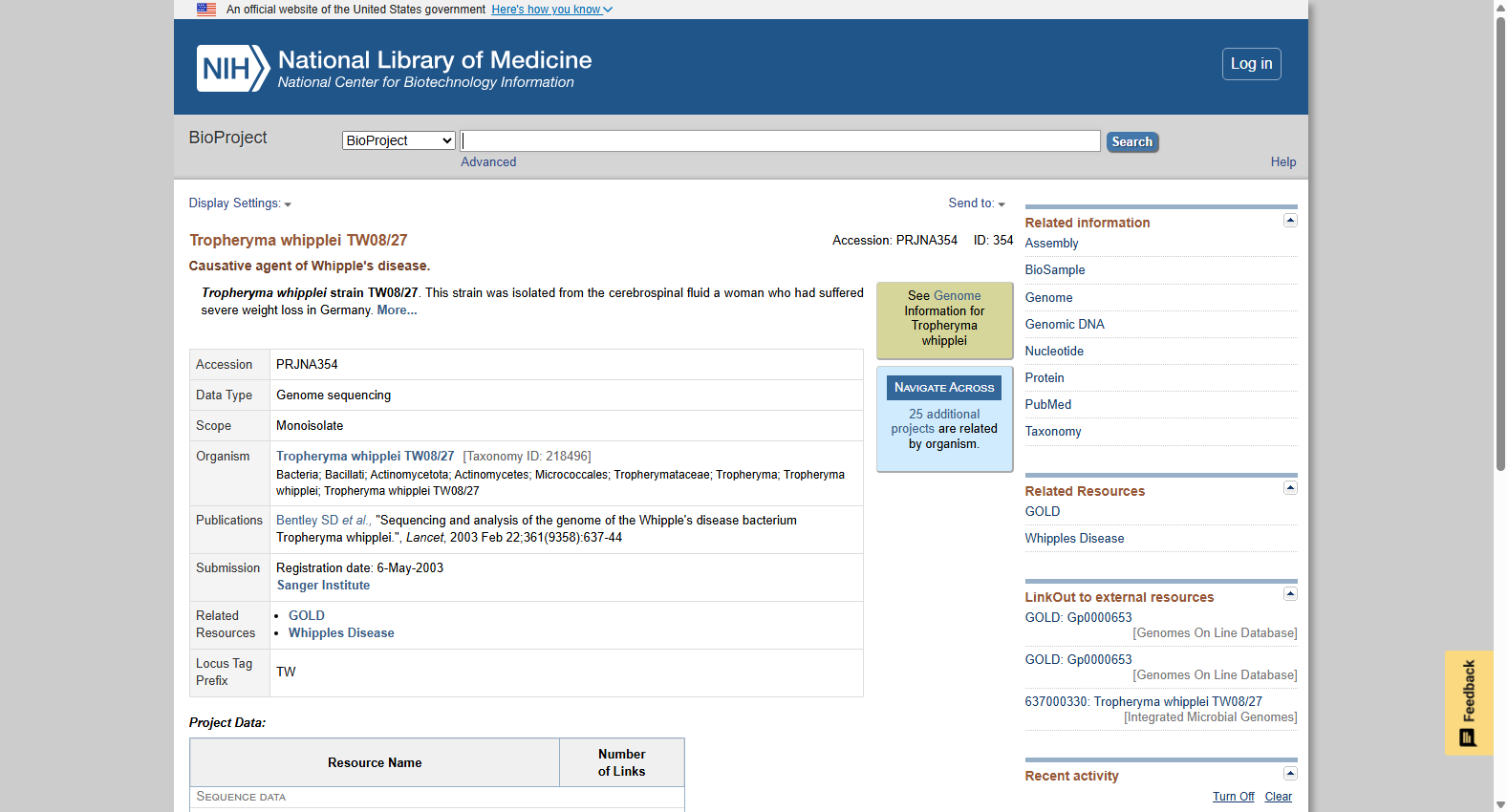
Task: Click the US flag icon
Action: tap(206, 10)
